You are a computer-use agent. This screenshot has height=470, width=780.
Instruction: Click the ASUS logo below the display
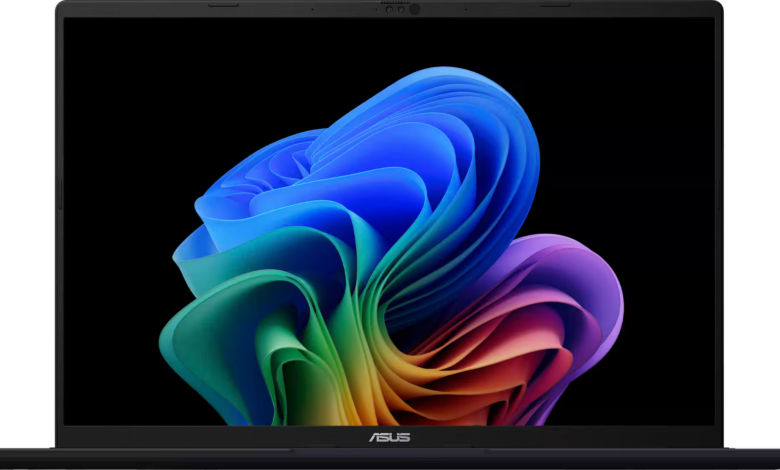tap(390, 437)
